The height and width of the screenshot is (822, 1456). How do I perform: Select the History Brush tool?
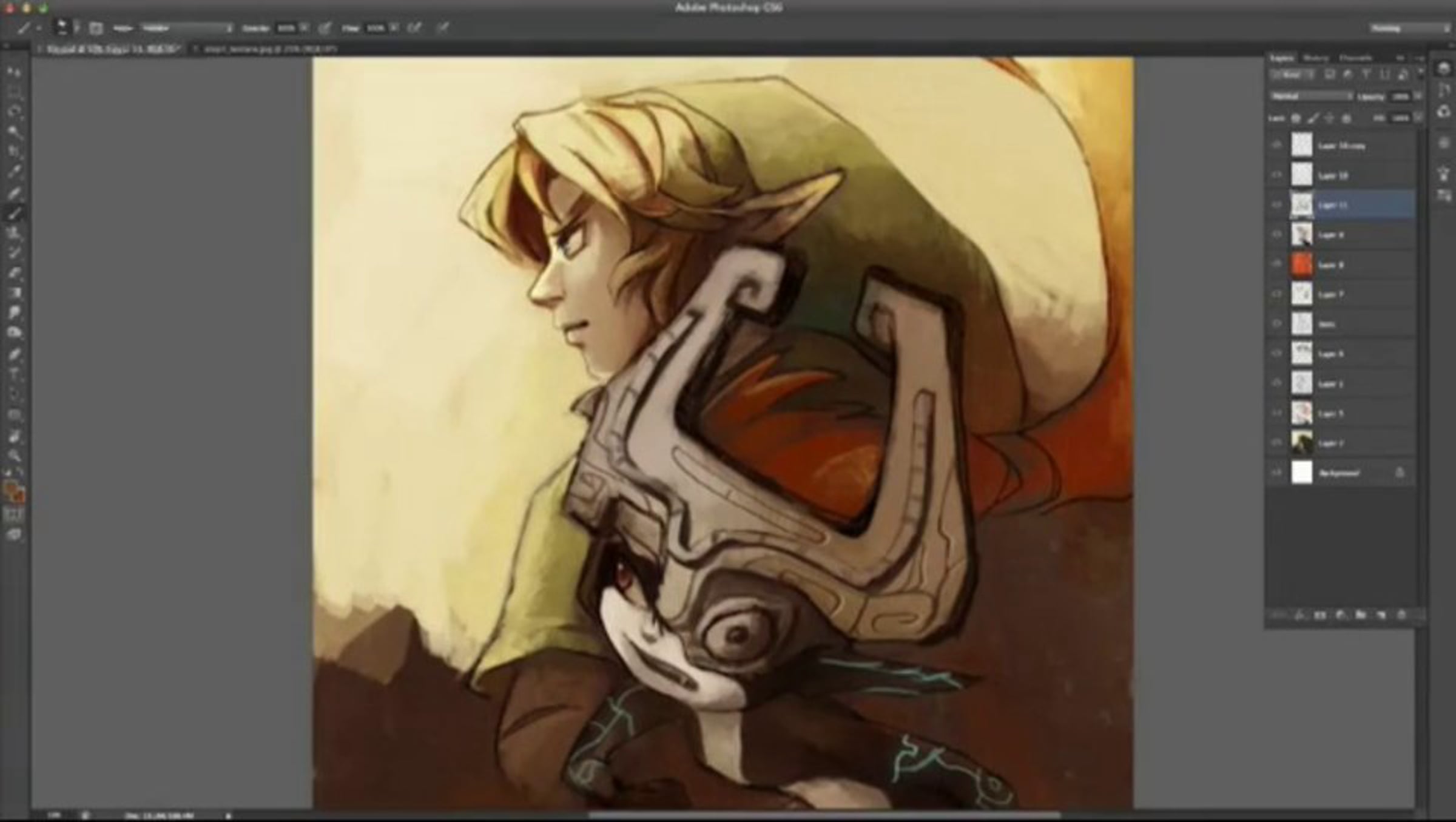[x=15, y=253]
